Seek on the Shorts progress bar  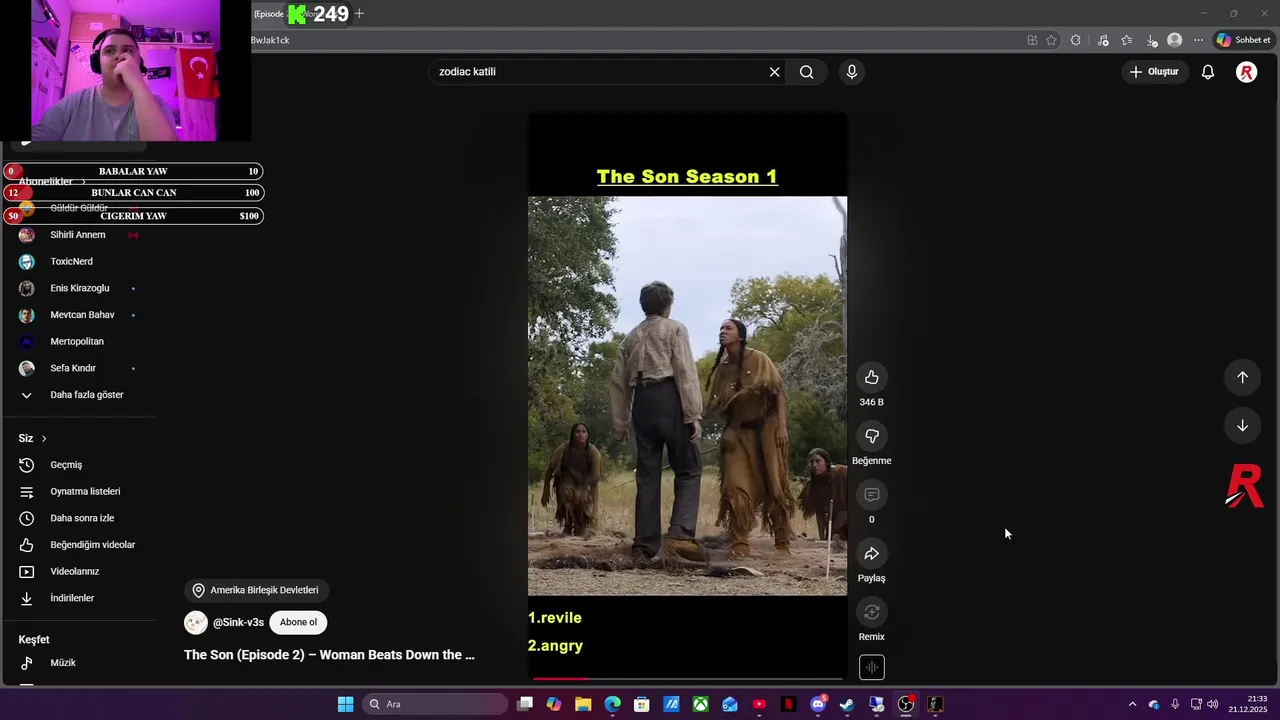[687, 678]
